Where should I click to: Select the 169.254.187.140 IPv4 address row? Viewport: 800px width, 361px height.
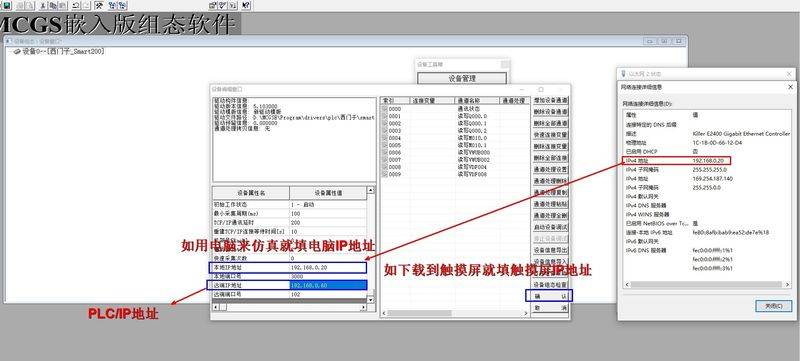(x=706, y=179)
